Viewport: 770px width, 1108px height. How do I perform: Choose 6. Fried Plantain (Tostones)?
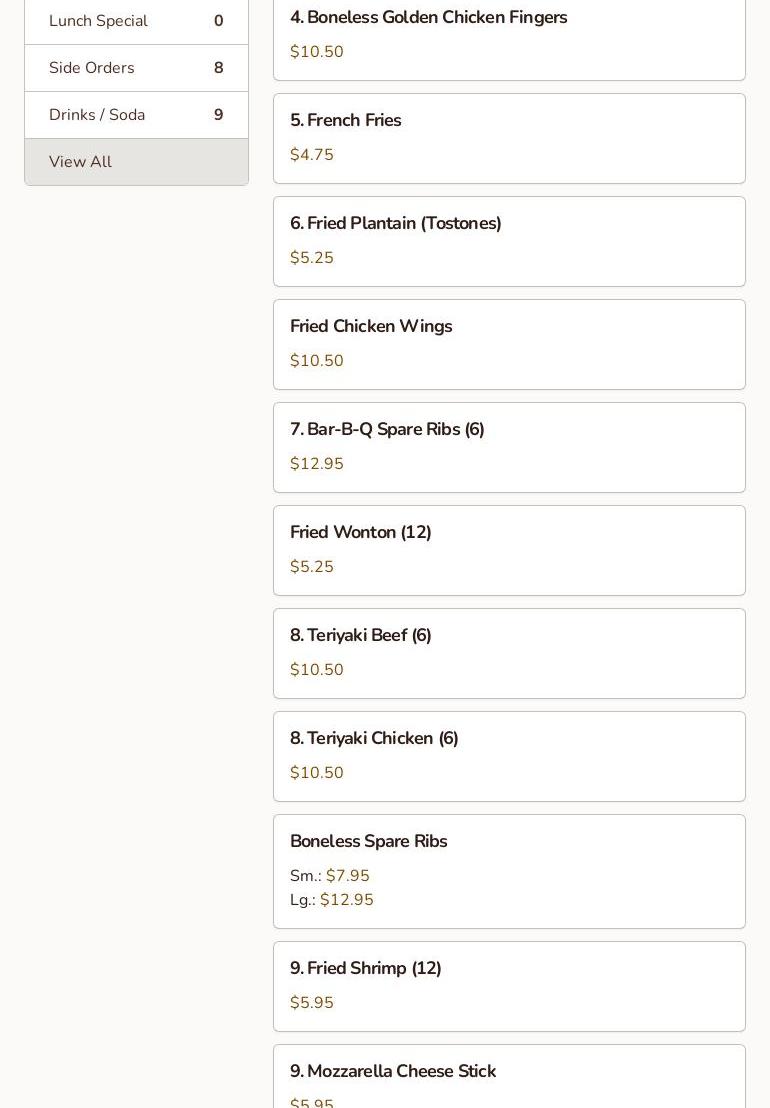[395, 224]
